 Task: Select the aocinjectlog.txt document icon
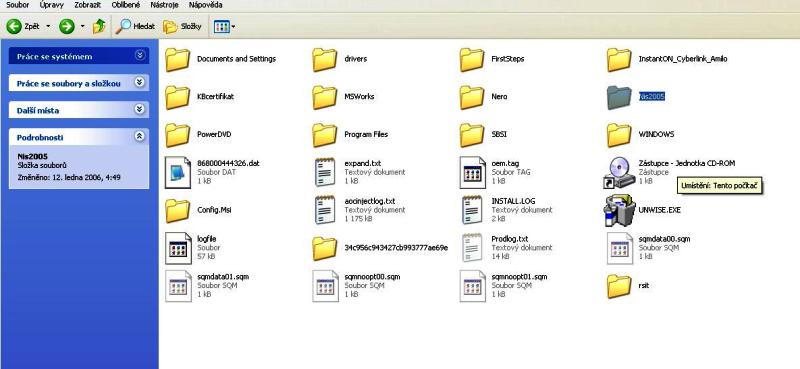[x=325, y=210]
